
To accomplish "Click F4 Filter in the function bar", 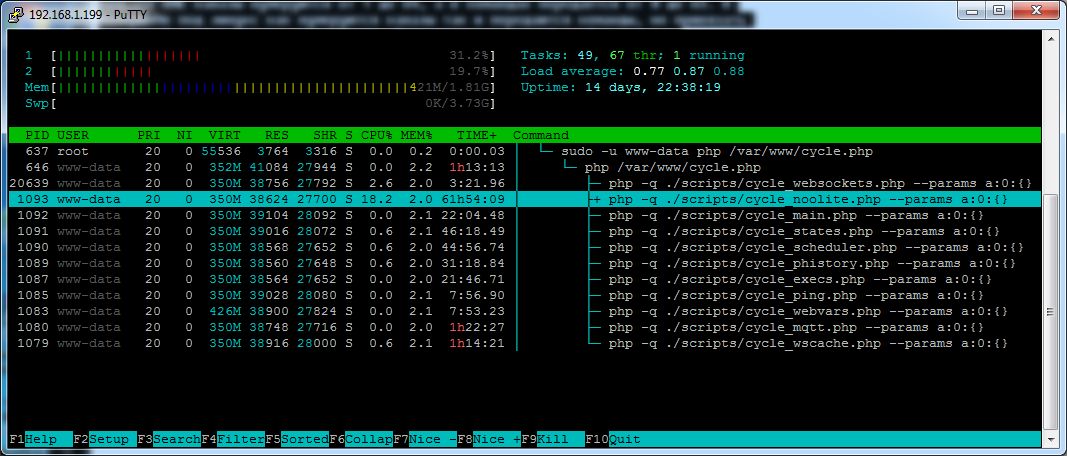I will [233, 439].
